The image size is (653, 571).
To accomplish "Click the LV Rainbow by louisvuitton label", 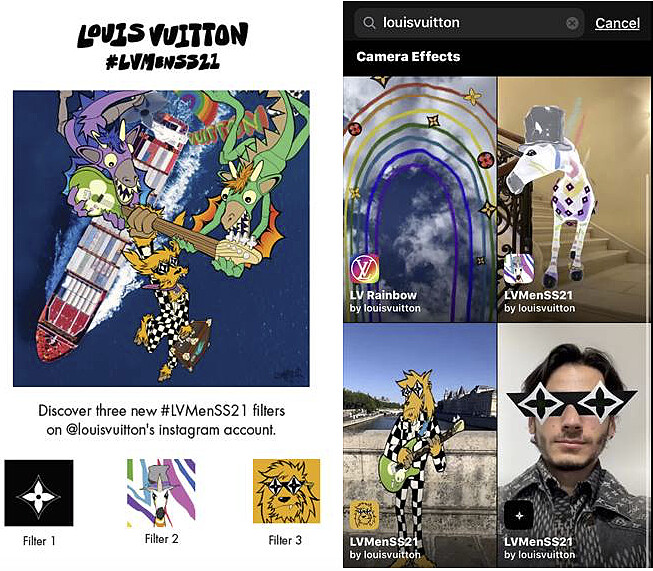I will click(385, 302).
